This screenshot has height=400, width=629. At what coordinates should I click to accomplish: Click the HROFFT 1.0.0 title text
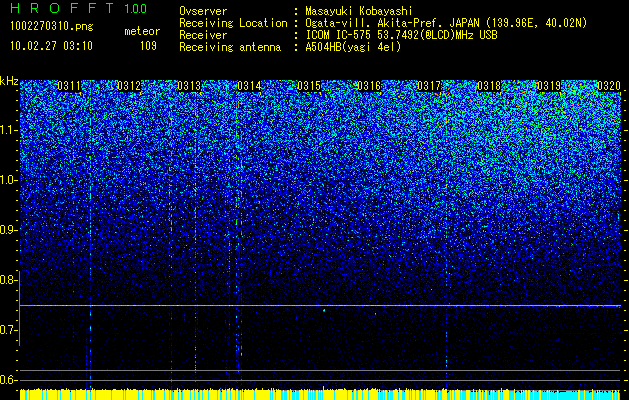[x=79, y=8]
